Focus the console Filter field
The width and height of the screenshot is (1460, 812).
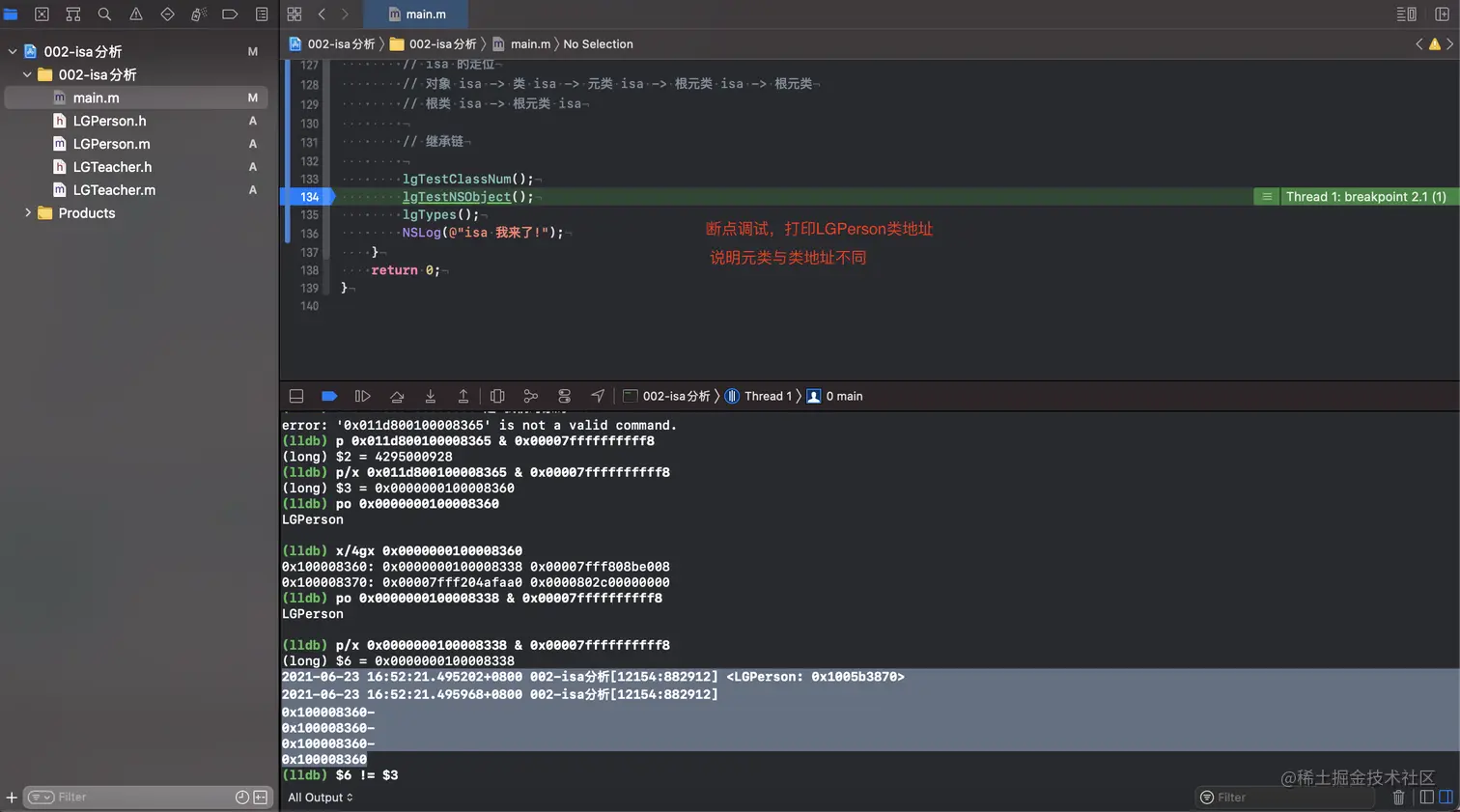(x=1287, y=798)
